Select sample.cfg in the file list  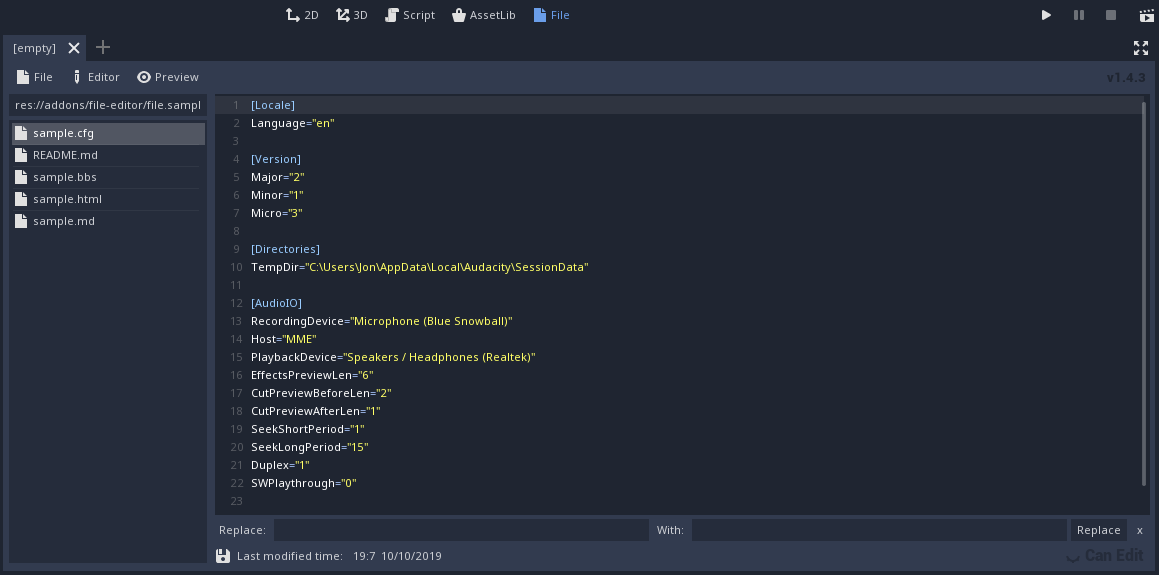tap(108, 134)
